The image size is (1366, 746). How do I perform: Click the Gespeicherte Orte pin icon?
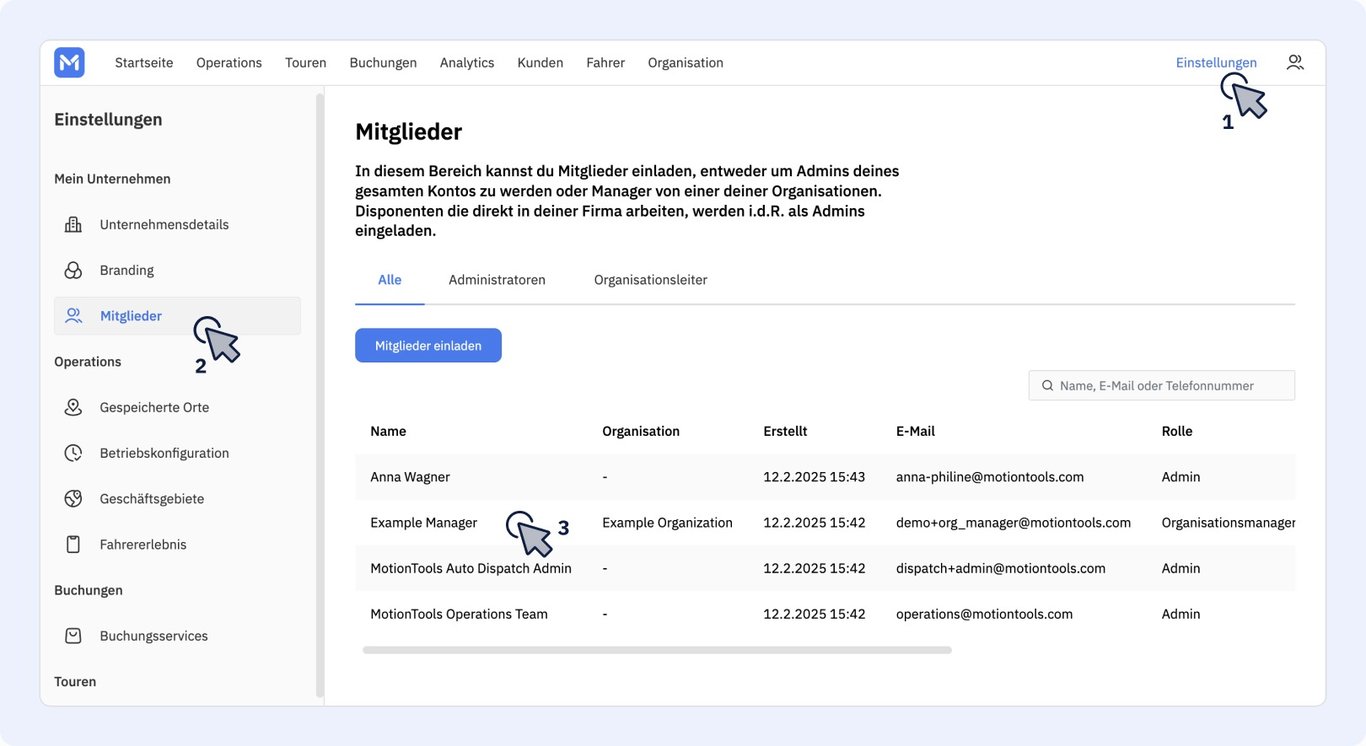pyautogui.click(x=73, y=407)
